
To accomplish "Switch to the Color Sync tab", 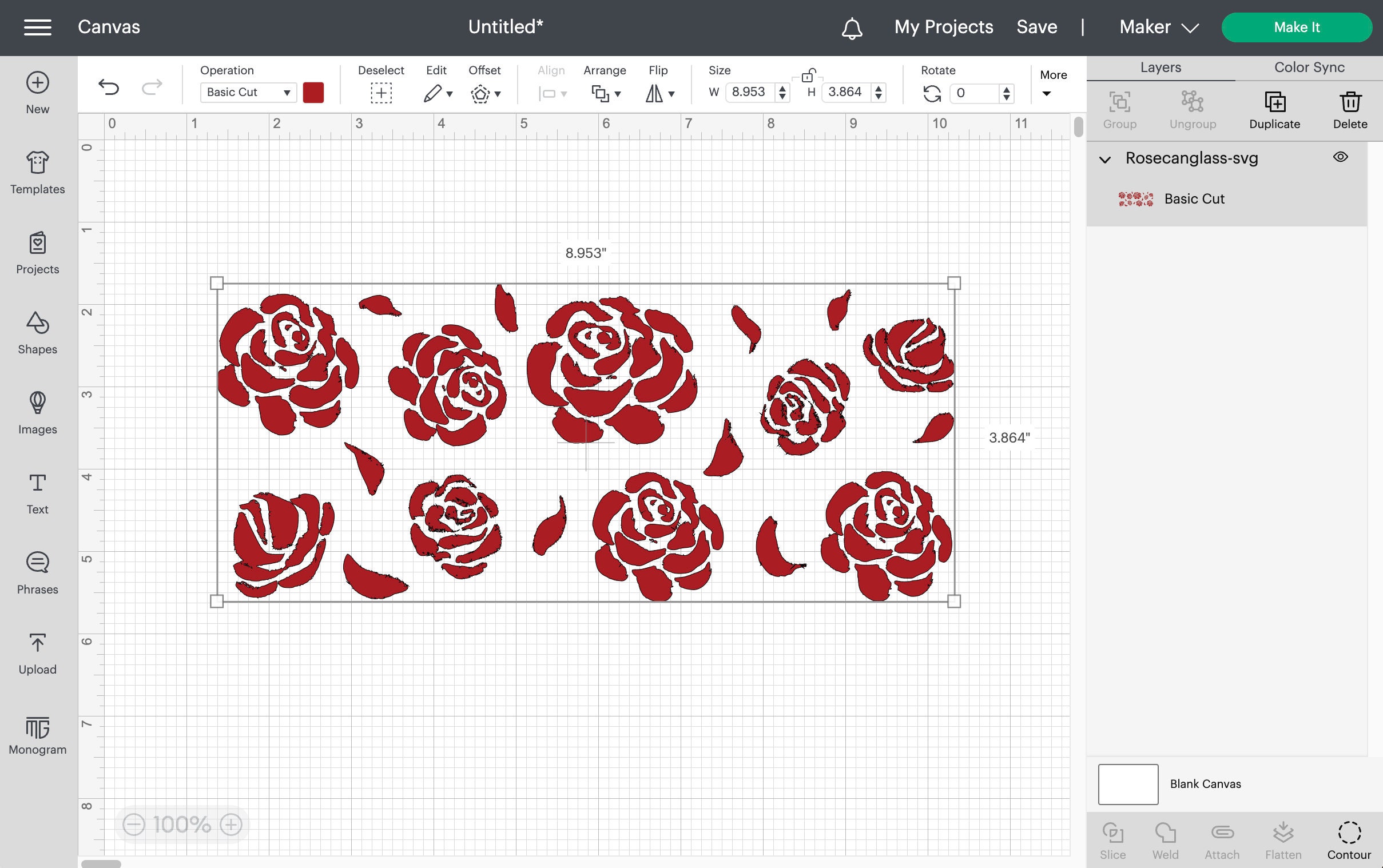I will [x=1309, y=67].
